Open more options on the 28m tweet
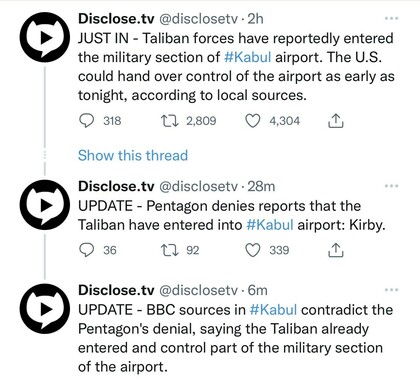 (x=391, y=186)
